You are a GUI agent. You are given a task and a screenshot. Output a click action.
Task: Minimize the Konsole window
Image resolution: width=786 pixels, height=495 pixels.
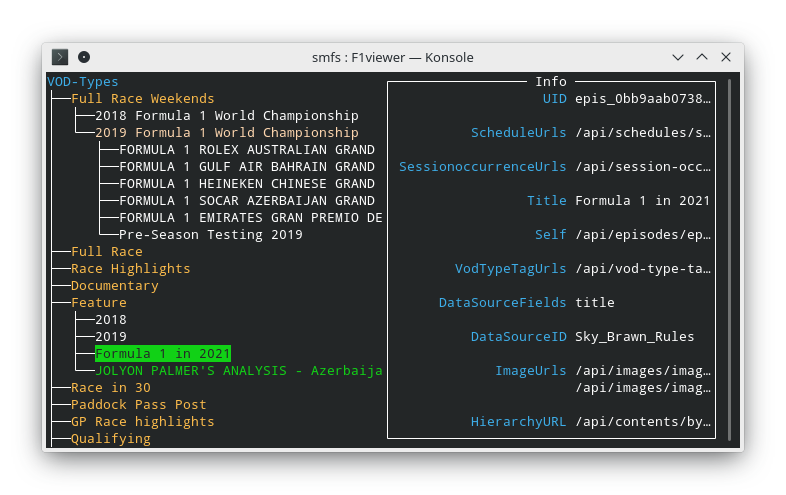(678, 57)
